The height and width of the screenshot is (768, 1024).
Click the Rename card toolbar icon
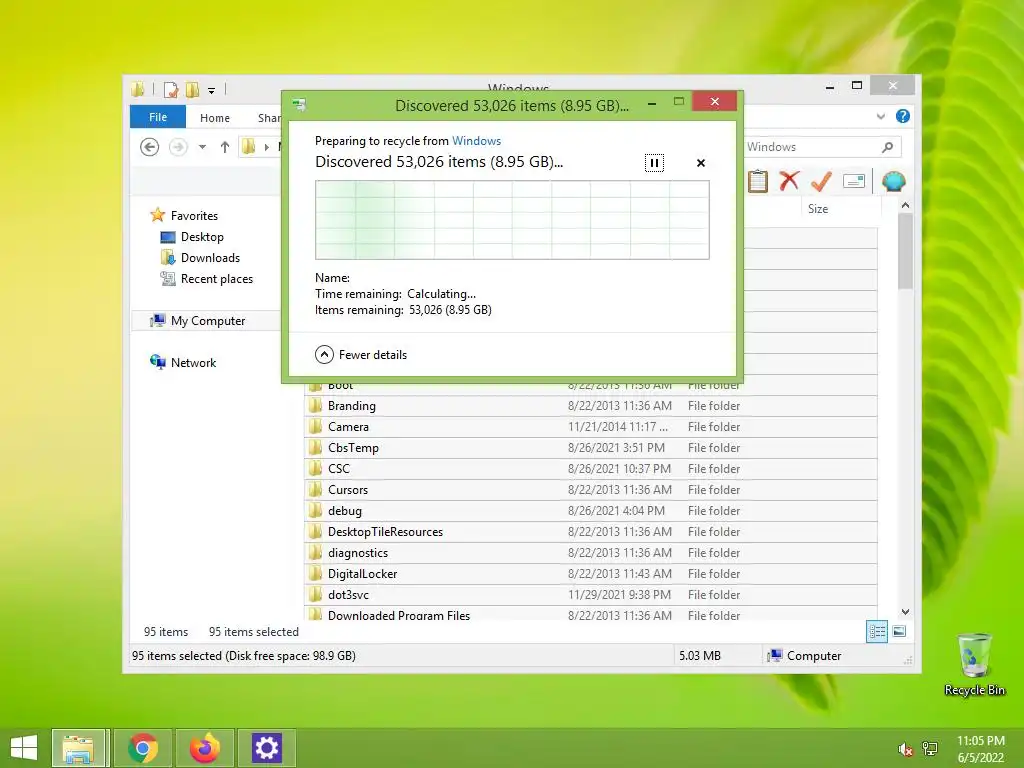pos(854,181)
